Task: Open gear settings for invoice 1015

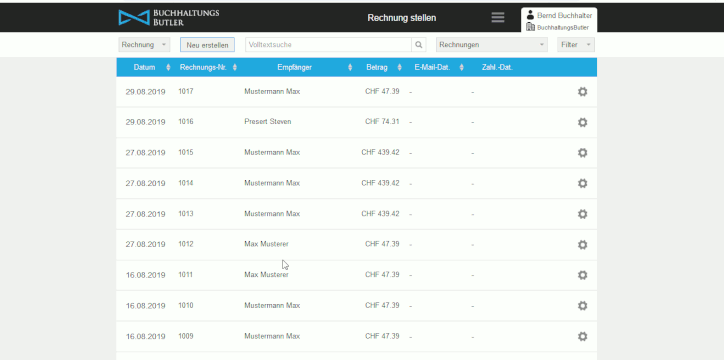Action: coord(582,153)
